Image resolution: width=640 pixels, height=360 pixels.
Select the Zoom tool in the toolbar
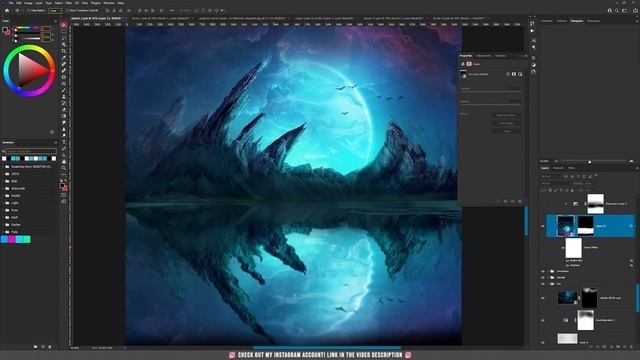64,168
